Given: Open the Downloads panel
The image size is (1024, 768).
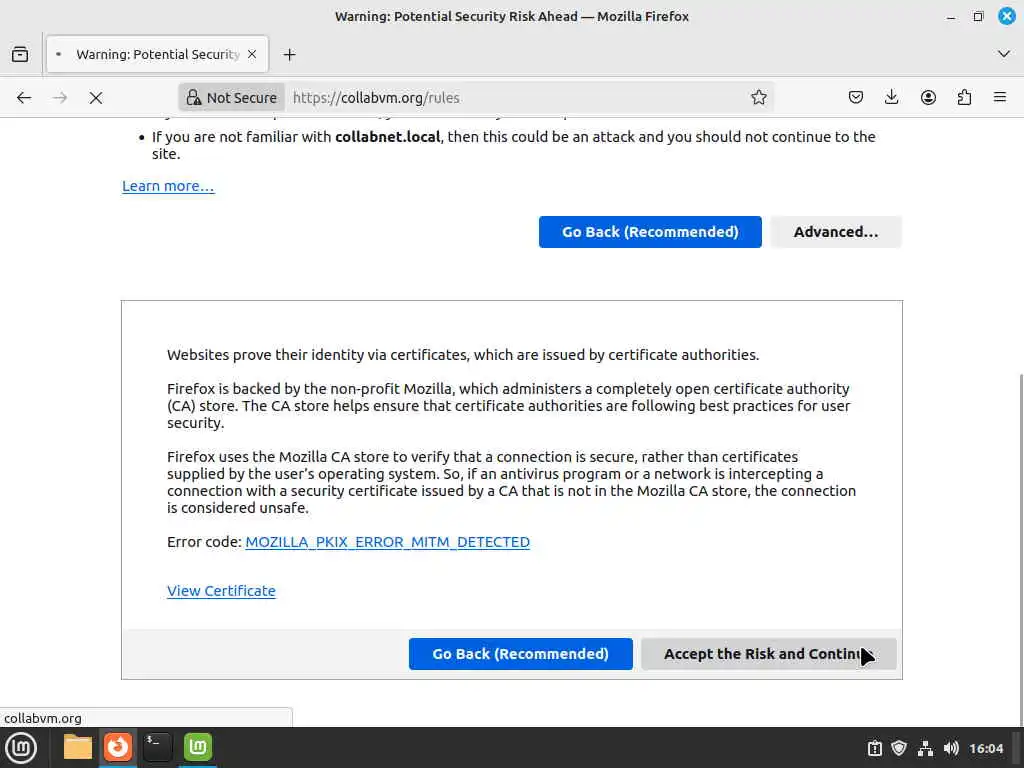Looking at the screenshot, I should pyautogui.click(x=891, y=98).
